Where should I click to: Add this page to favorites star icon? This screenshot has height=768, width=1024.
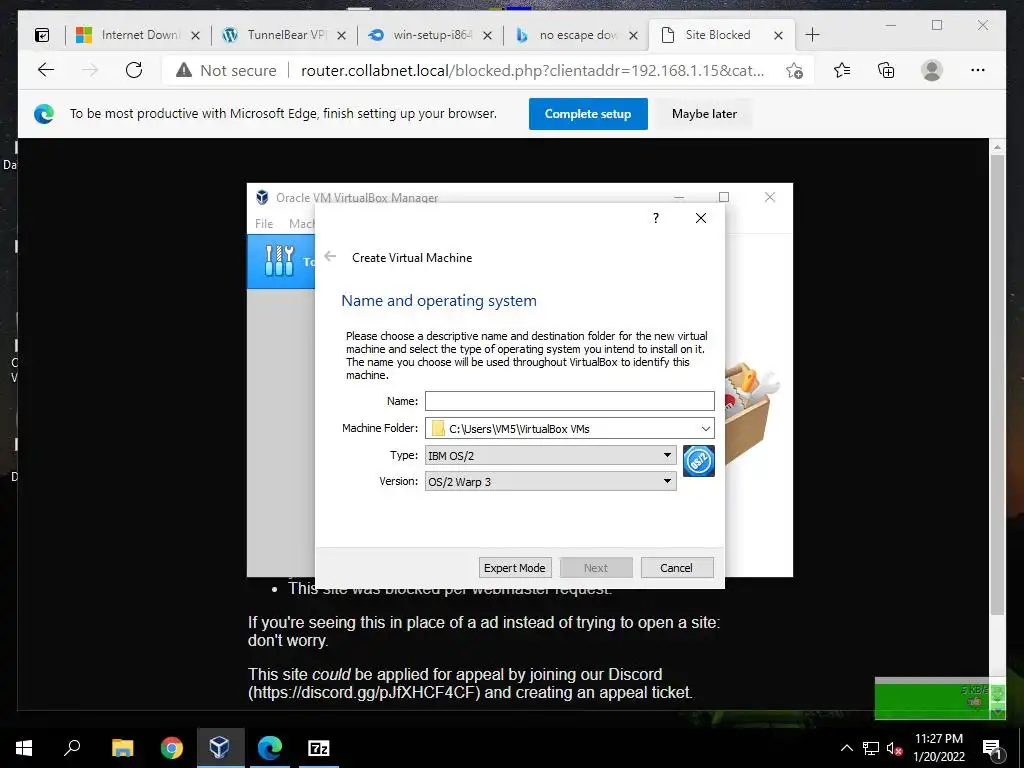point(794,71)
